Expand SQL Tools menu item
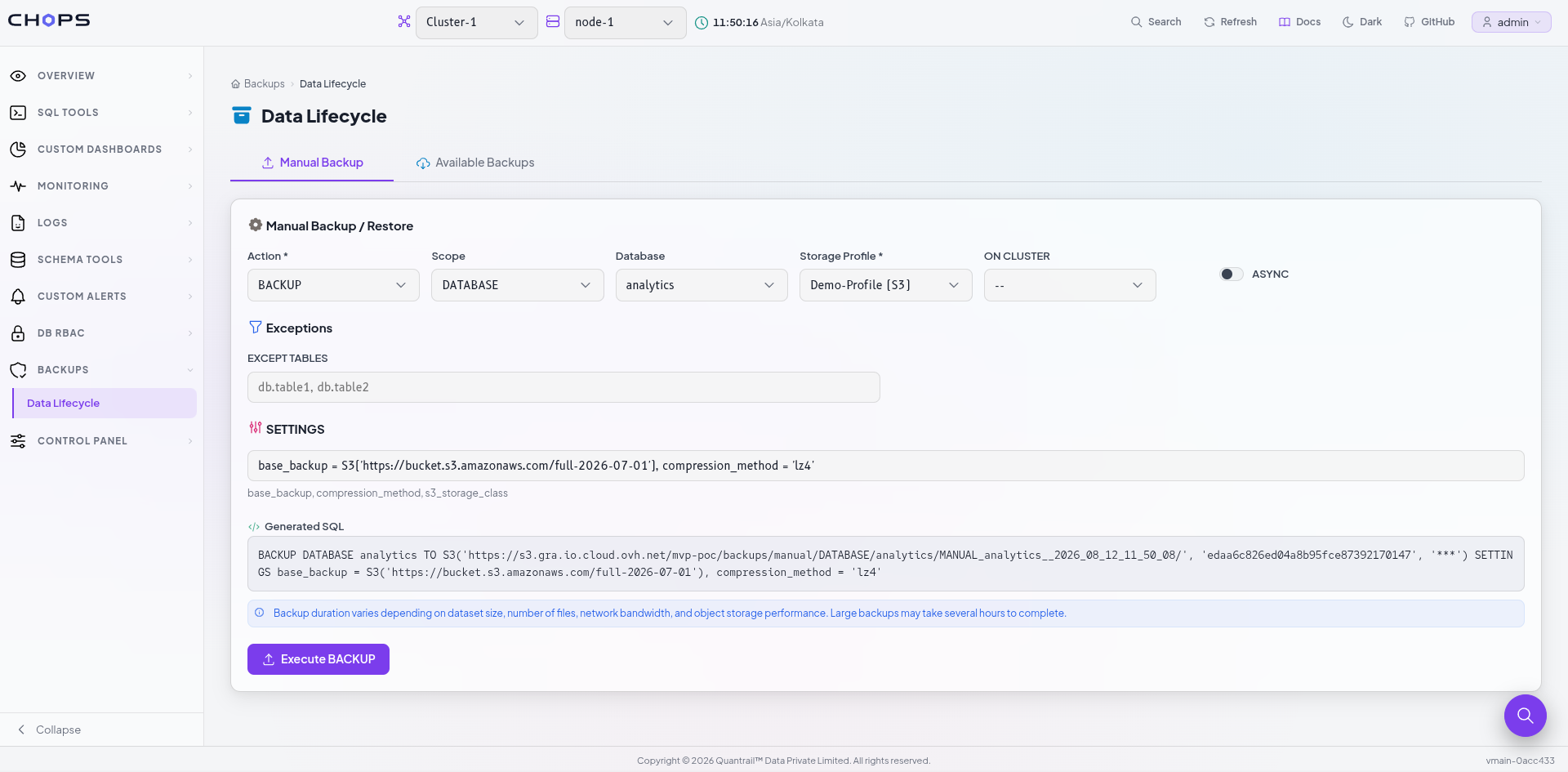 (102, 113)
